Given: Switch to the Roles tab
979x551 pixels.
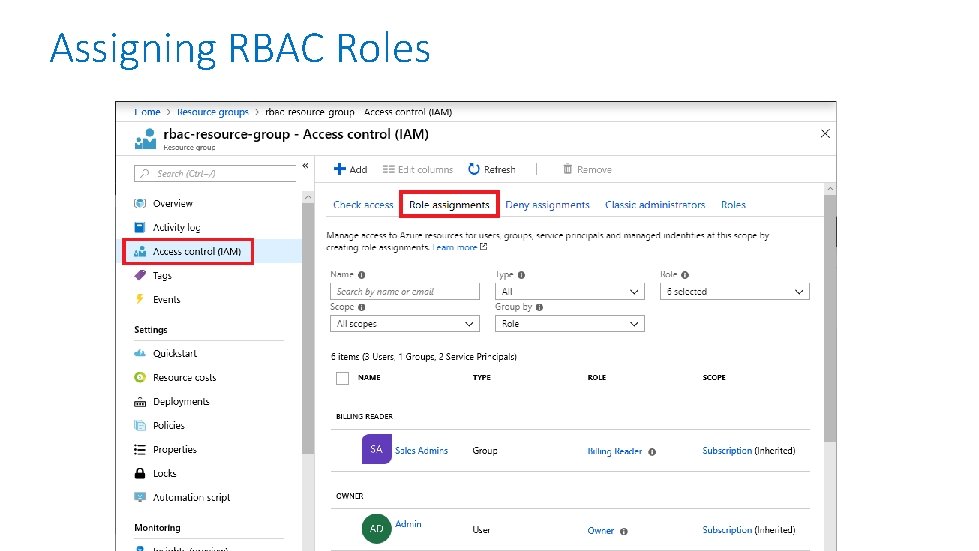Looking at the screenshot, I should tap(733, 205).
